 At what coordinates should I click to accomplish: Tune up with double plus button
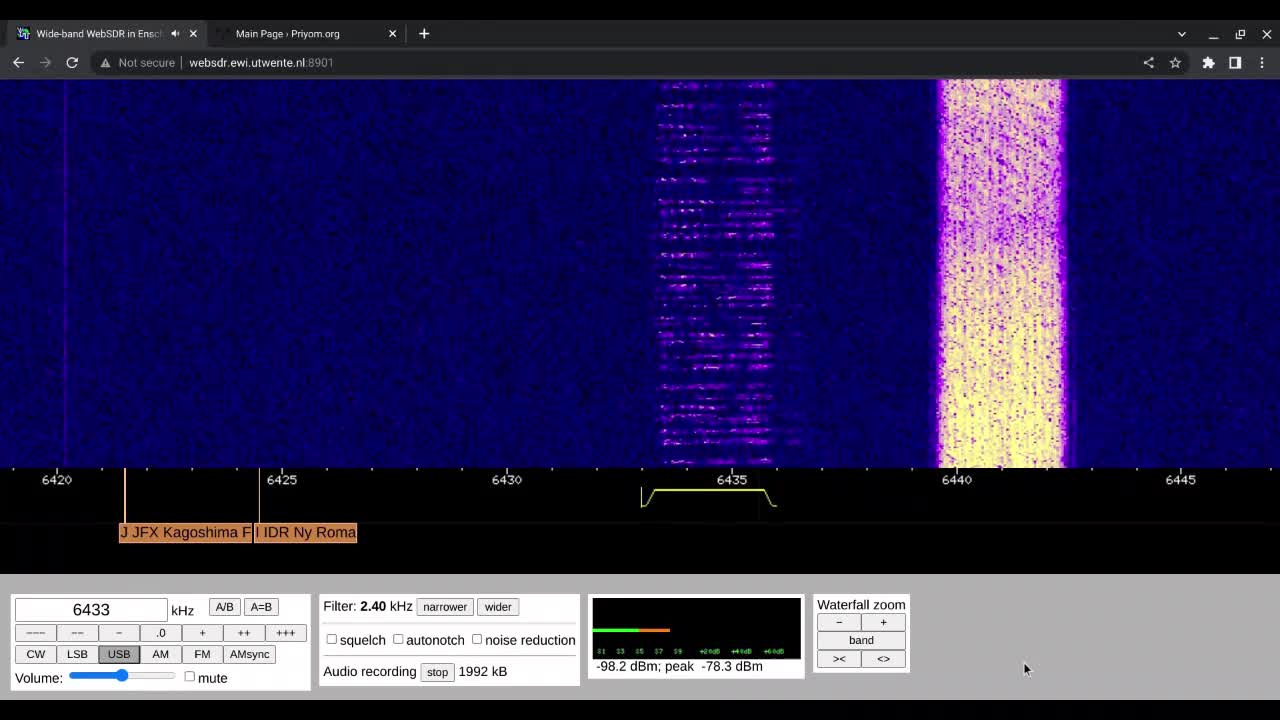tap(244, 633)
